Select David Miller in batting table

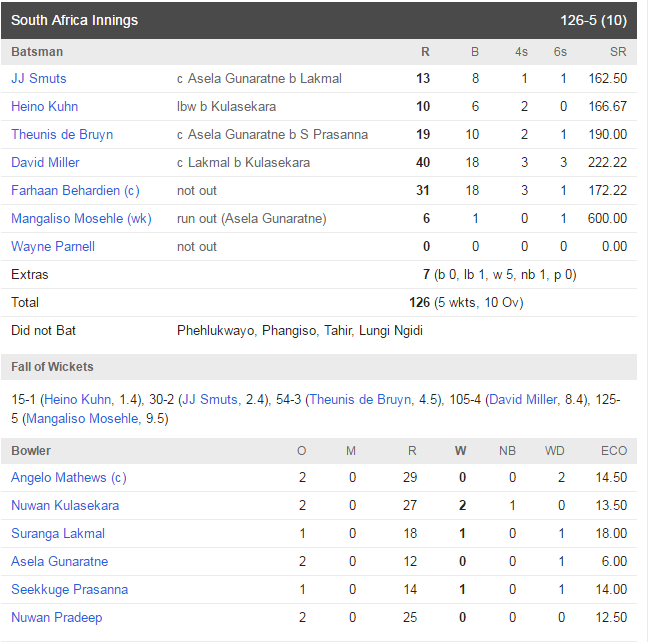coord(45,162)
